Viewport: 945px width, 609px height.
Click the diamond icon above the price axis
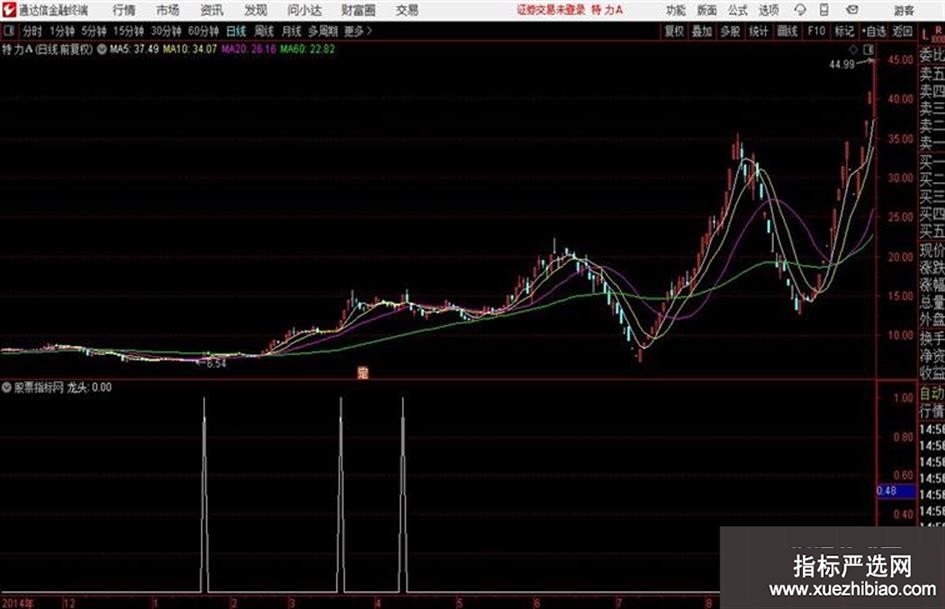[853, 49]
